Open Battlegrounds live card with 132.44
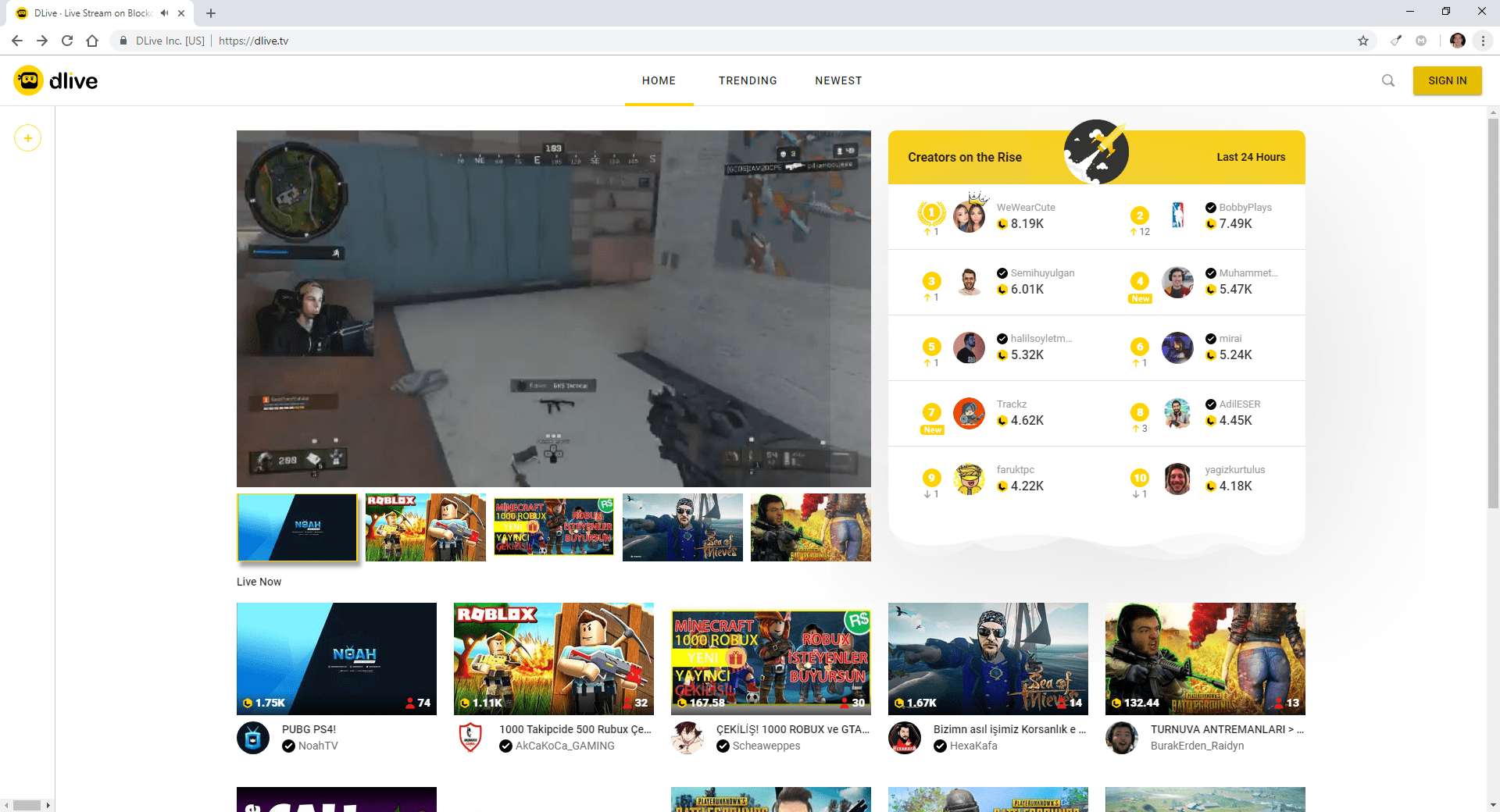1500x812 pixels. [1205, 658]
